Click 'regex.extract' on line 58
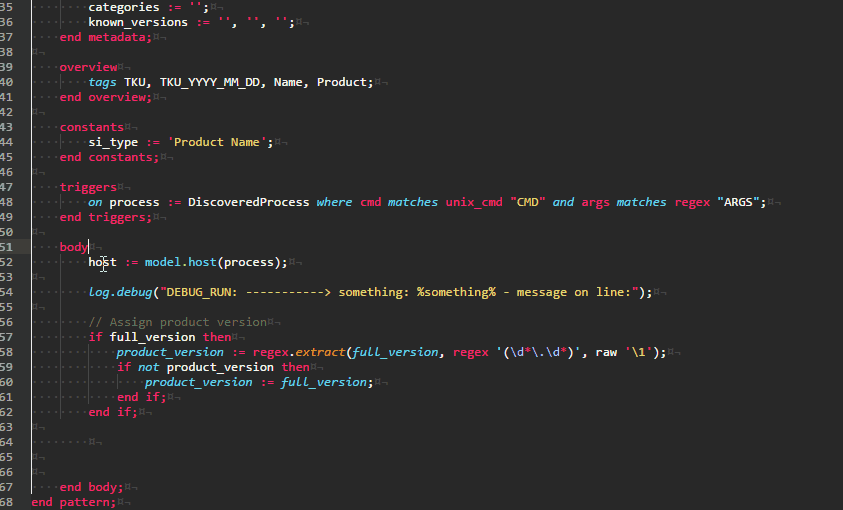This screenshot has width=843, height=510. click(299, 353)
